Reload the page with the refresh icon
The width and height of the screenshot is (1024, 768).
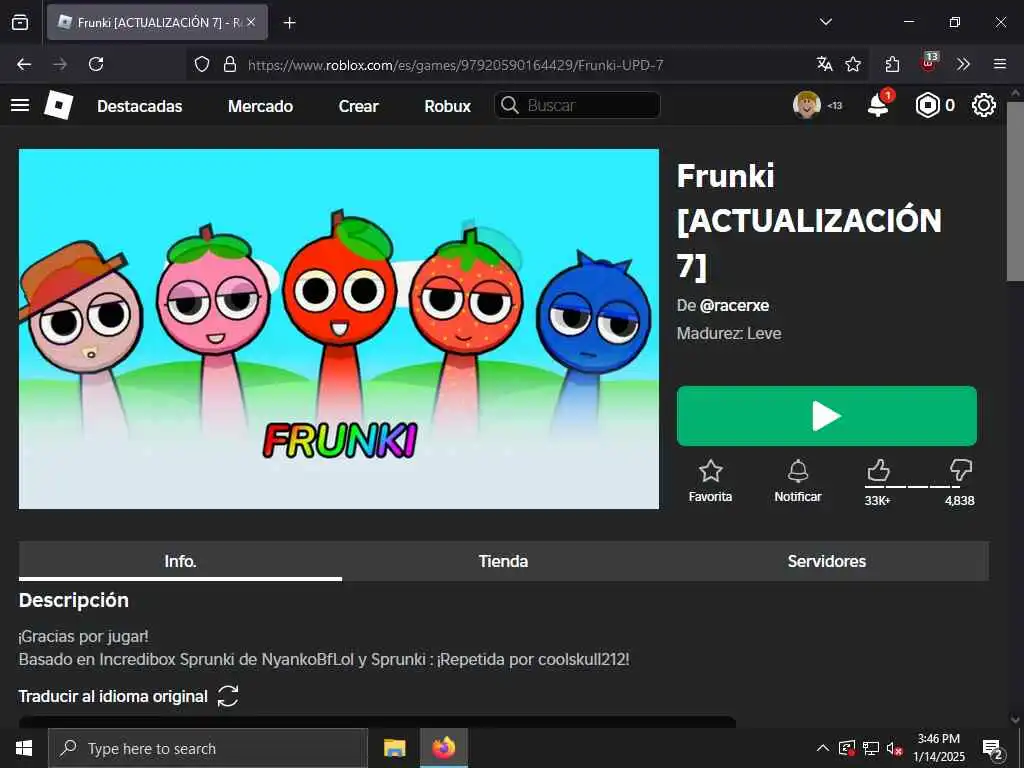pos(96,64)
